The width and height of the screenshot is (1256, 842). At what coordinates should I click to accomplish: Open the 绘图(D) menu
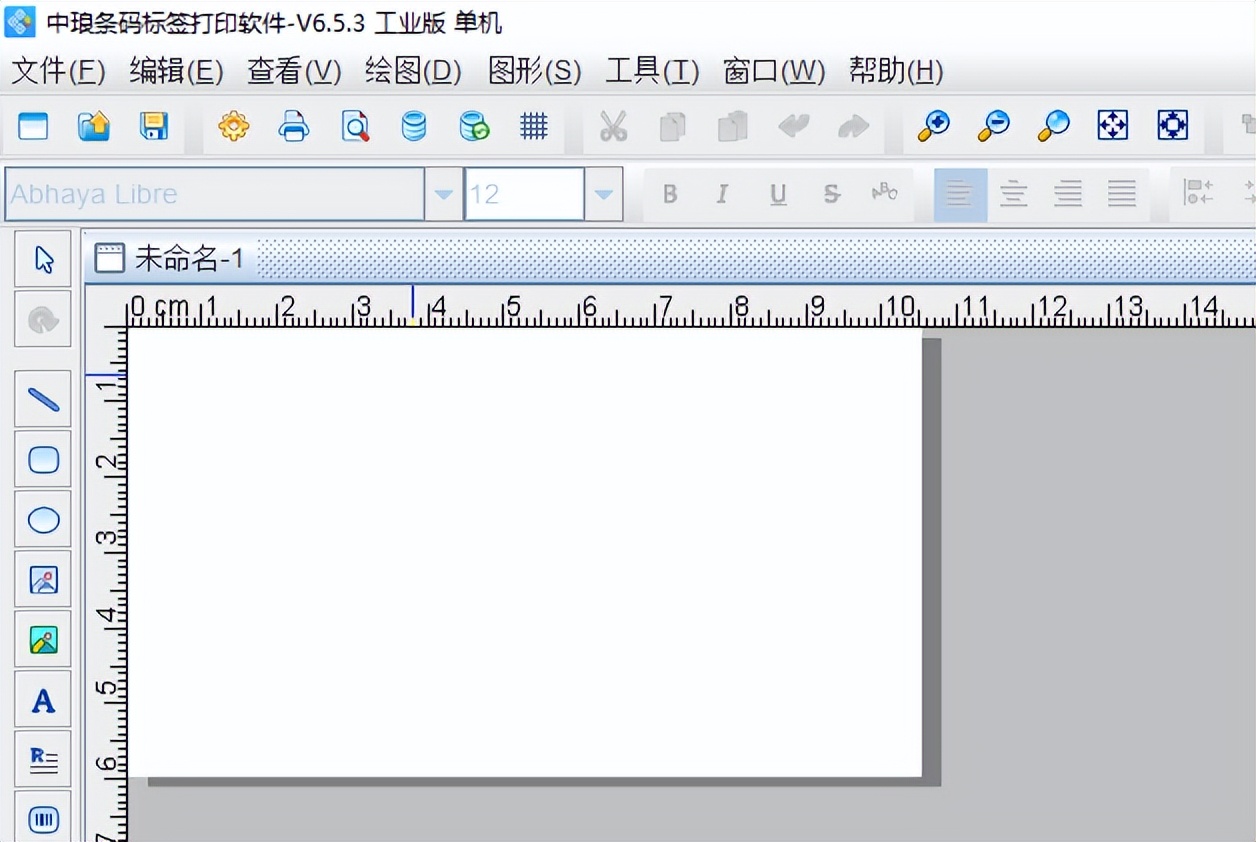click(411, 71)
